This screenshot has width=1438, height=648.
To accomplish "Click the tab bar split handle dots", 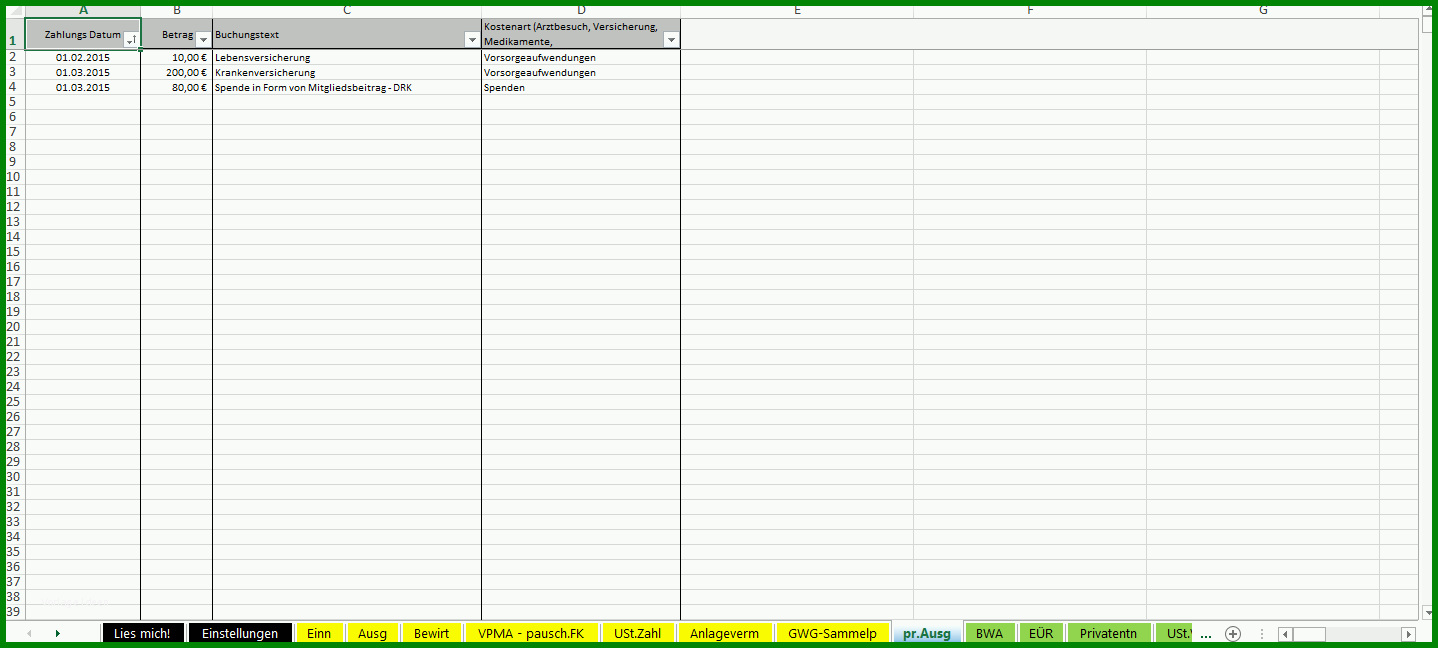I will click(1262, 634).
